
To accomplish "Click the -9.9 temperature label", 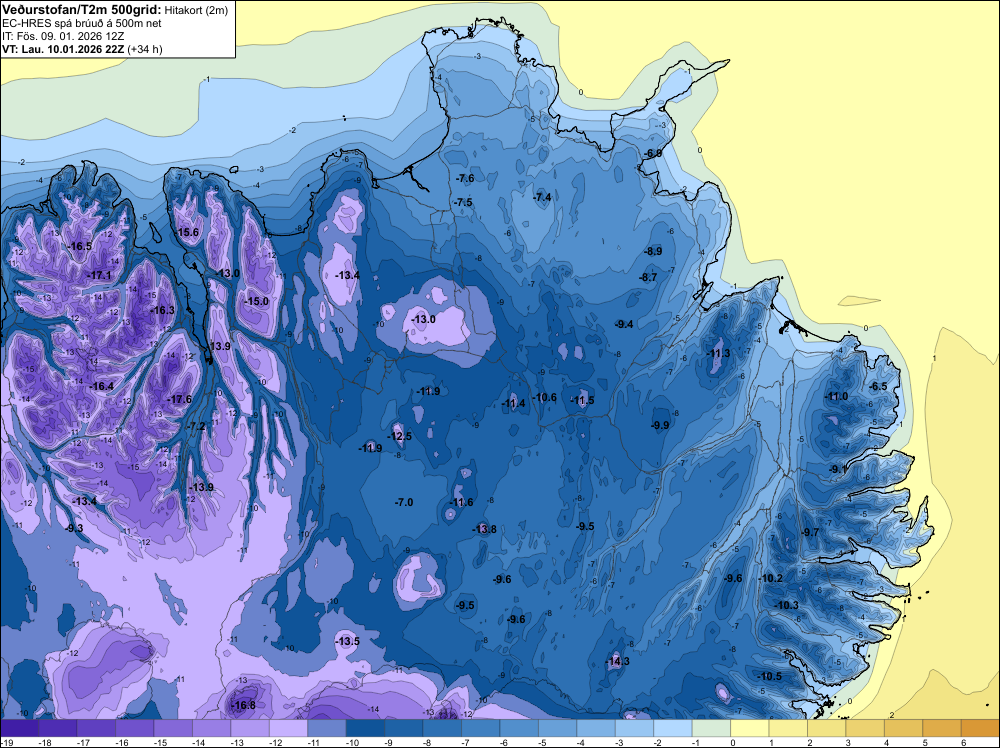I will click(x=660, y=425).
